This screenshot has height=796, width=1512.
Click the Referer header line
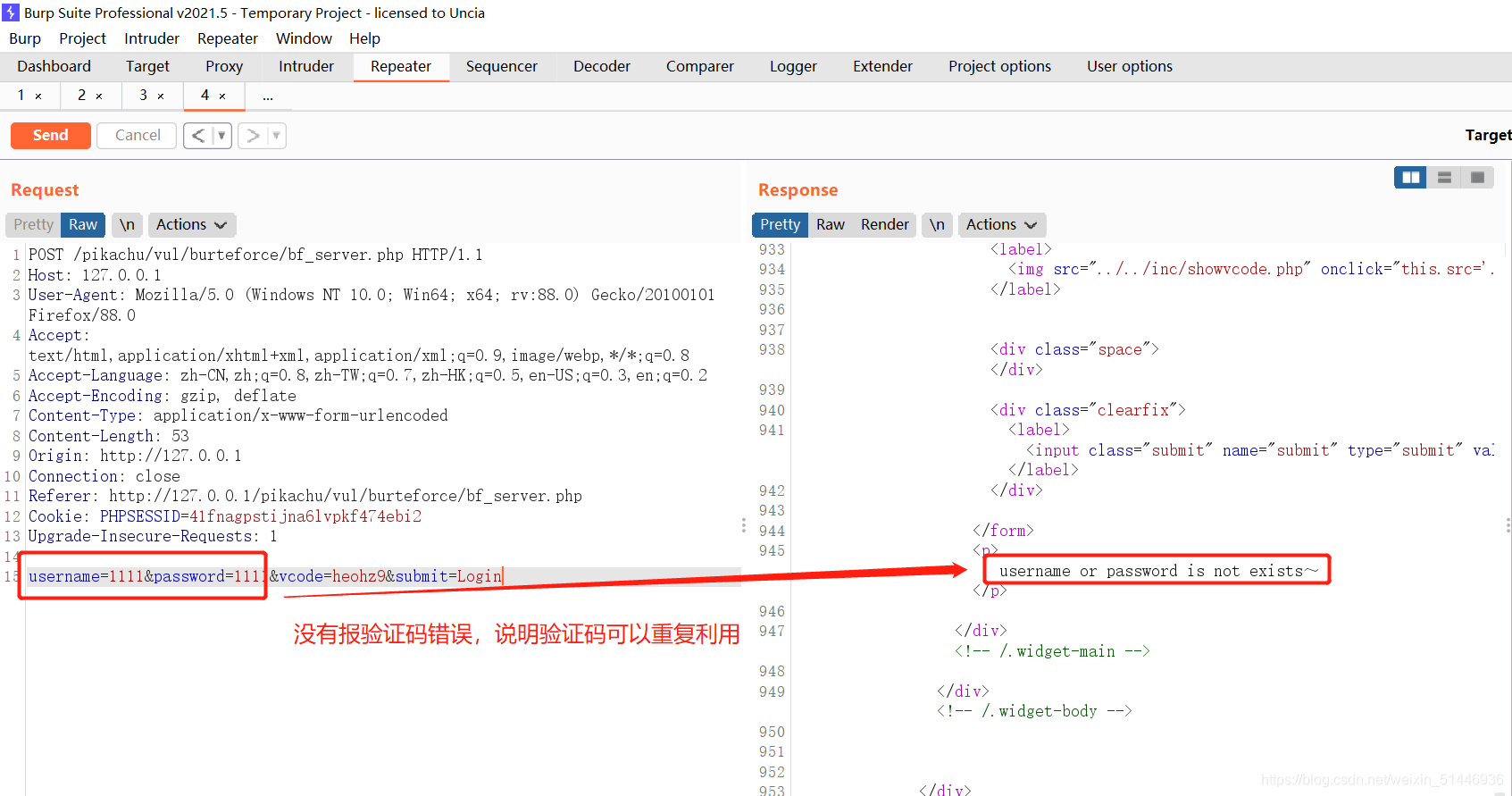tap(305, 496)
